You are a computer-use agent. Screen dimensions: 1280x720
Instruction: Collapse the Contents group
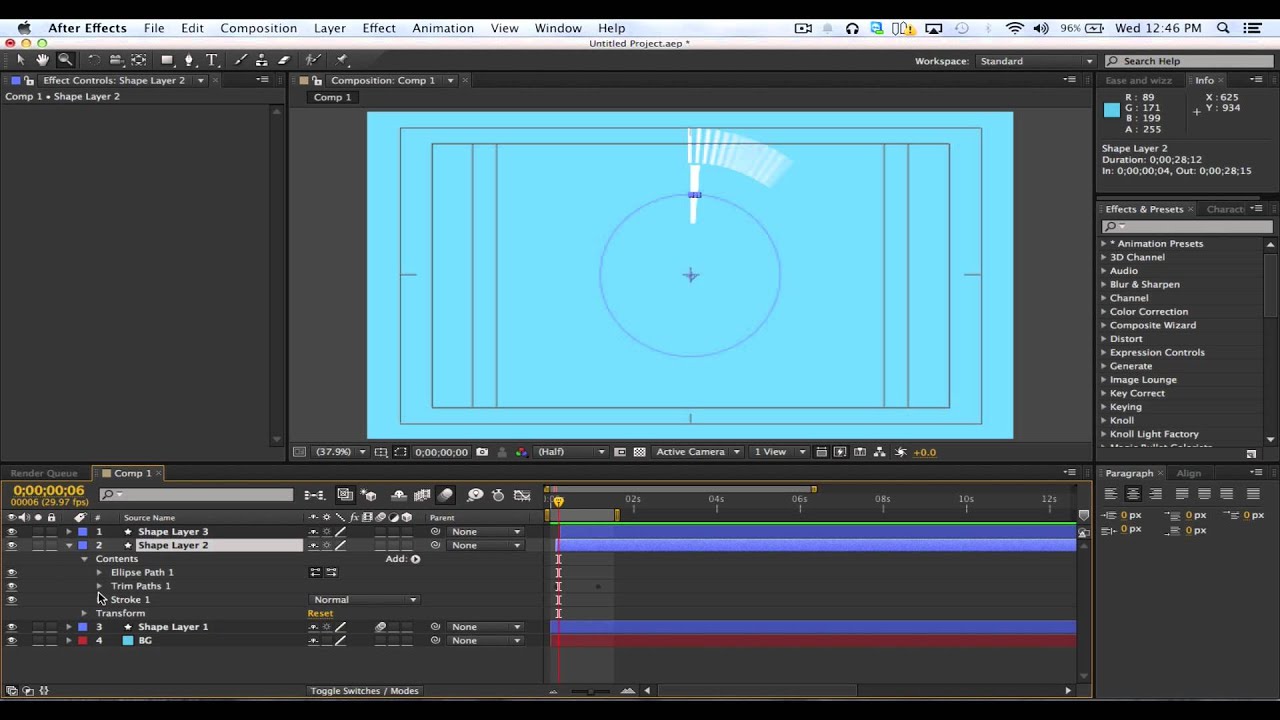[x=84, y=559]
